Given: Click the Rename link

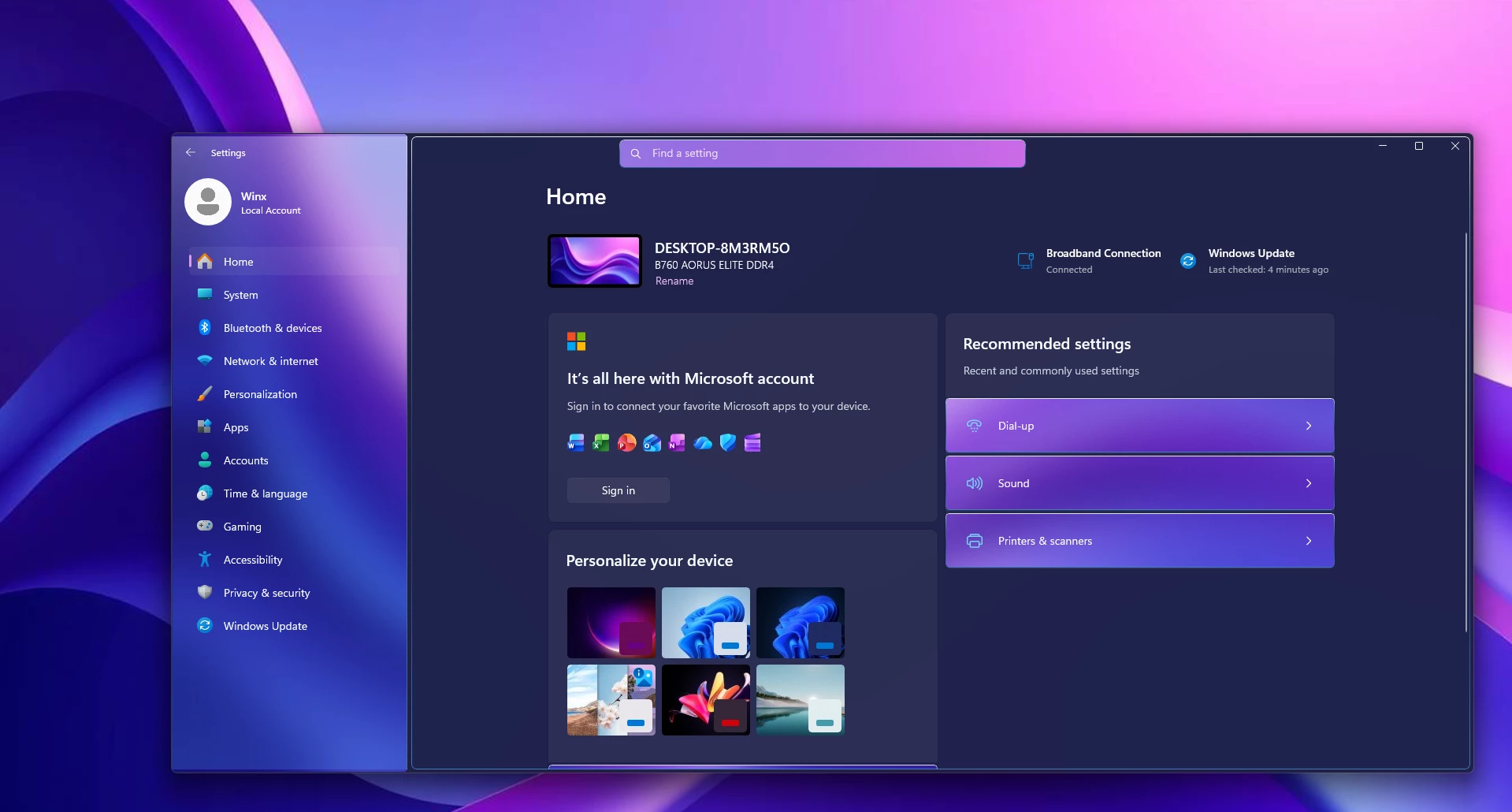Looking at the screenshot, I should (x=674, y=281).
